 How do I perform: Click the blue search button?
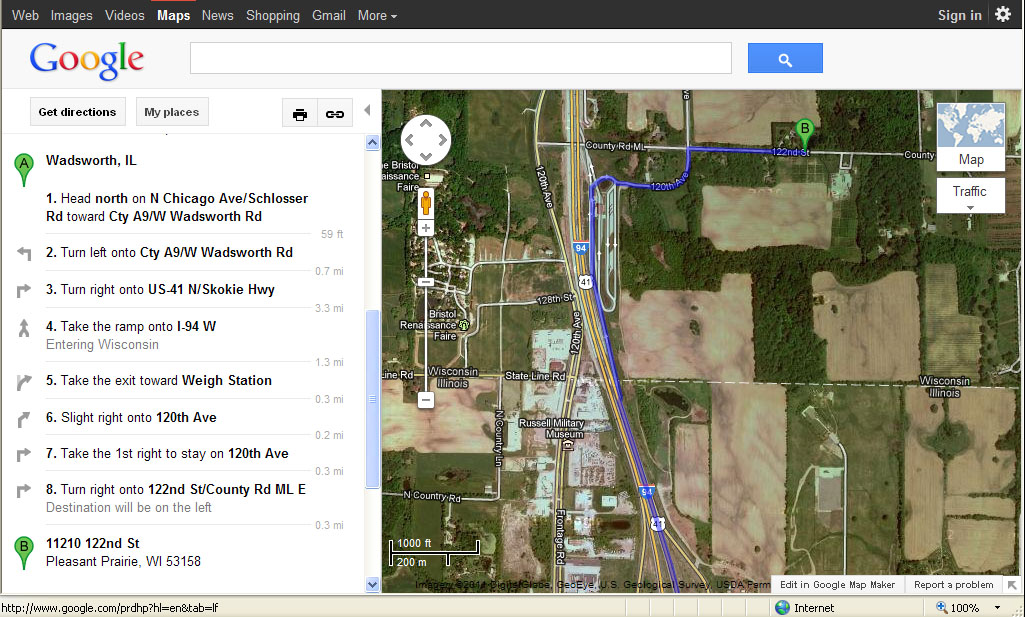pyautogui.click(x=785, y=59)
